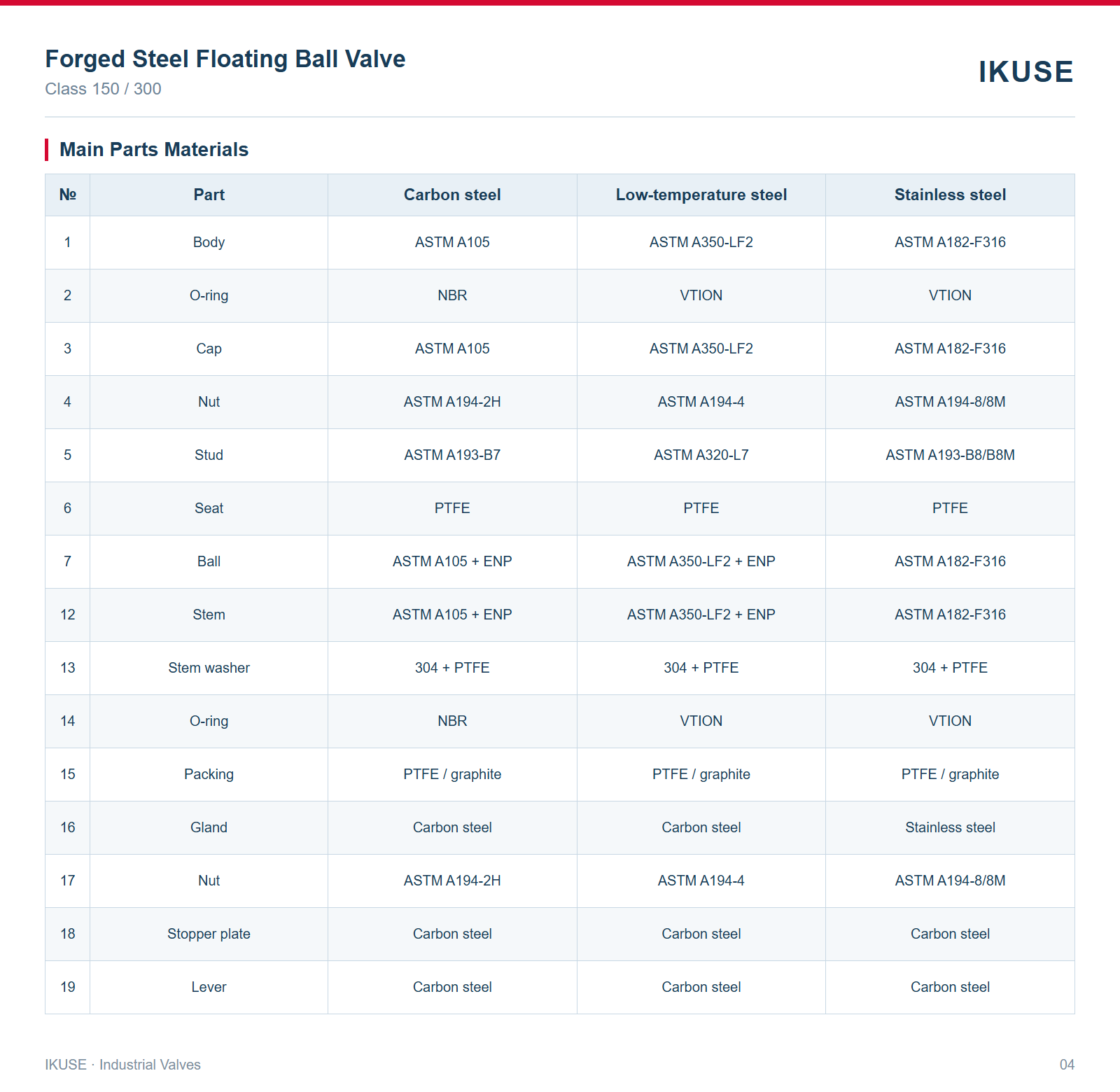This screenshot has height=1092, width=1120.
Task: Click the IKUSE logo
Action: [x=1025, y=72]
